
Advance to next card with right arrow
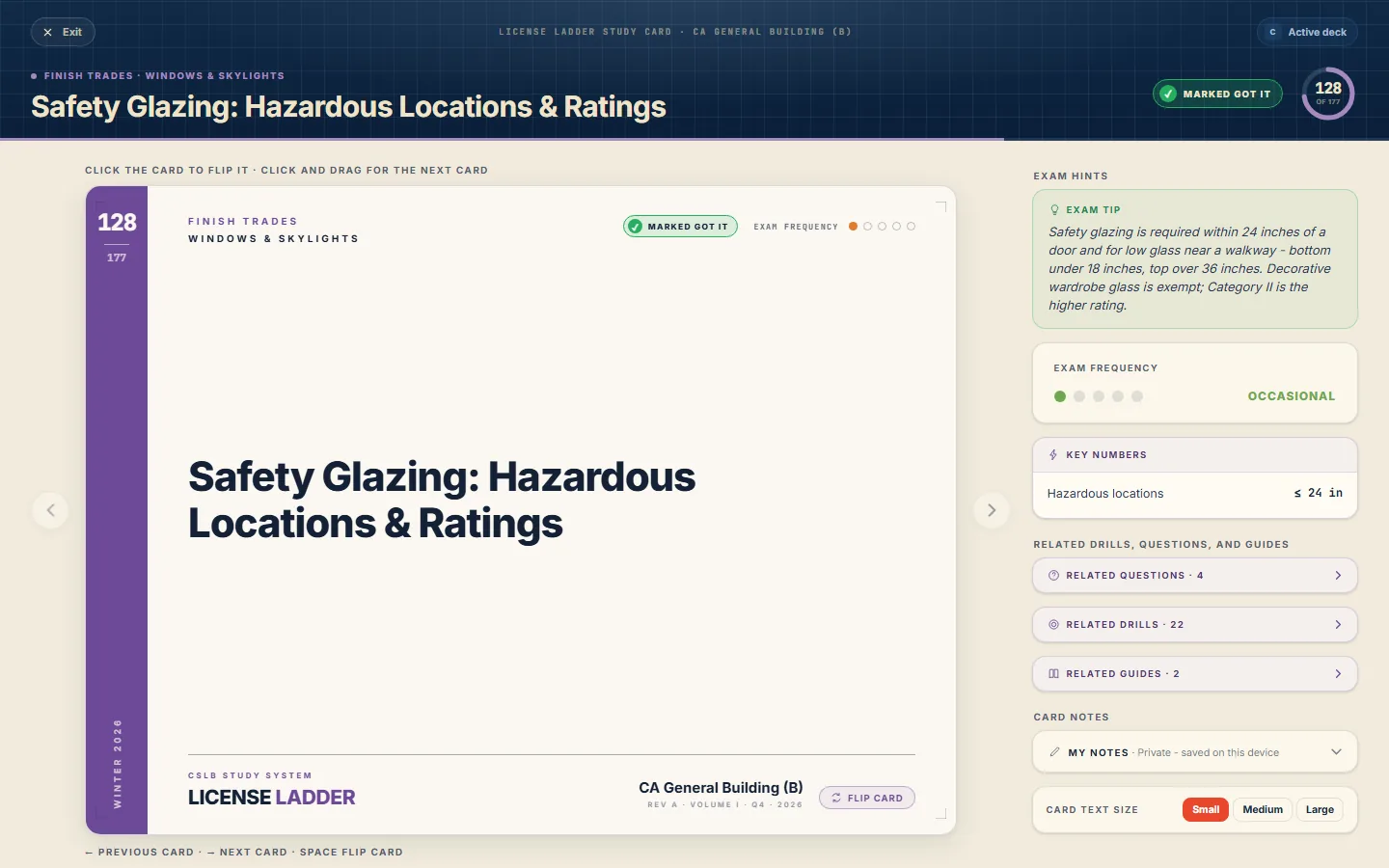(992, 510)
